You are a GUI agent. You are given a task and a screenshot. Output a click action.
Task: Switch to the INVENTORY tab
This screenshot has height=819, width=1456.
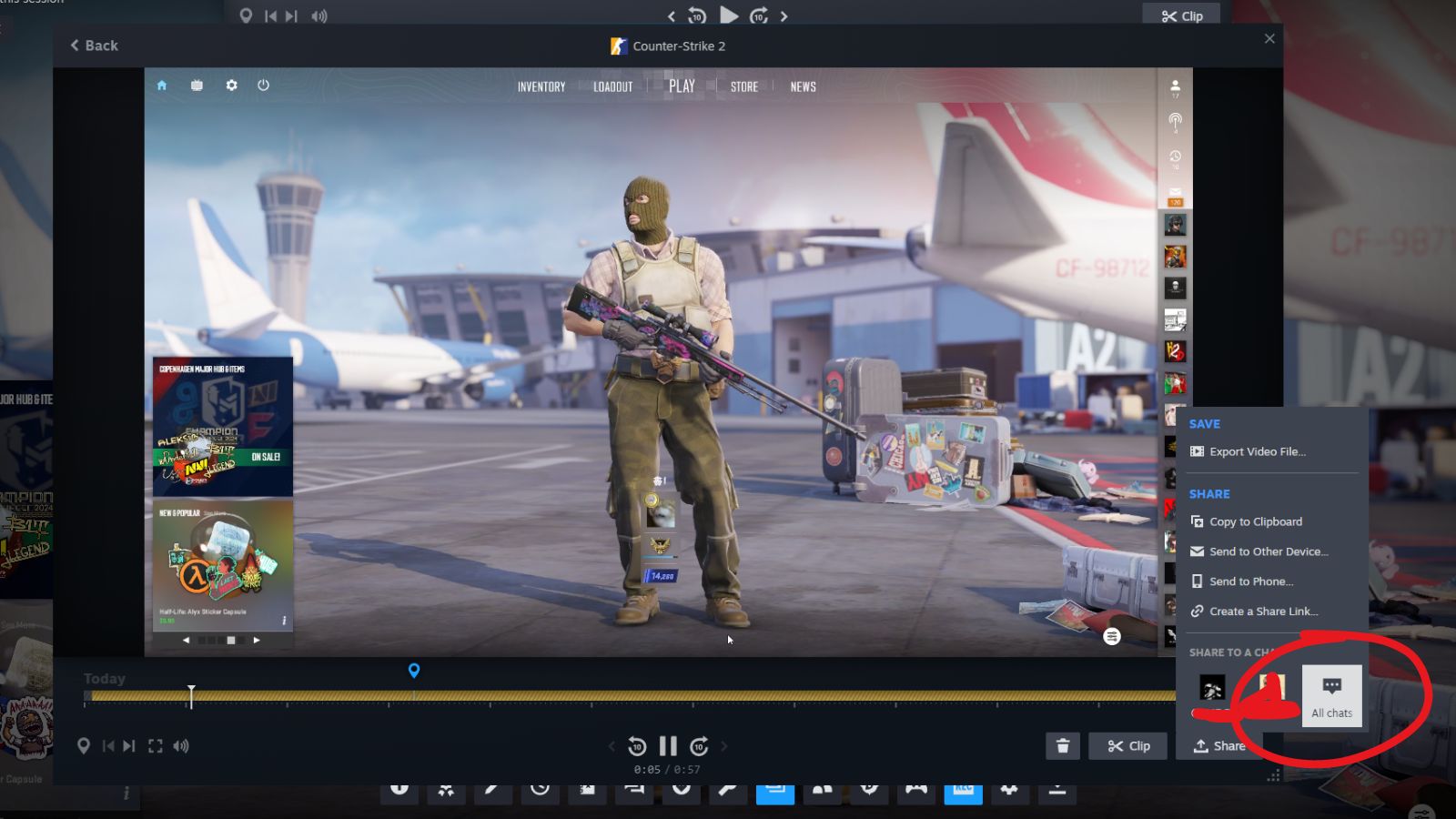pyautogui.click(x=541, y=86)
